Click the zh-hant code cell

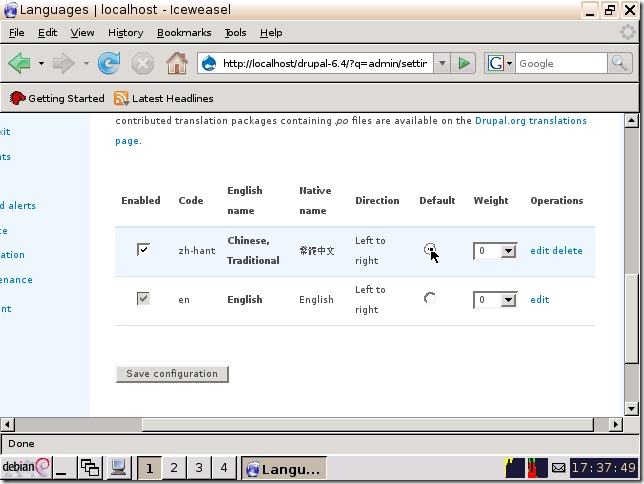197,250
